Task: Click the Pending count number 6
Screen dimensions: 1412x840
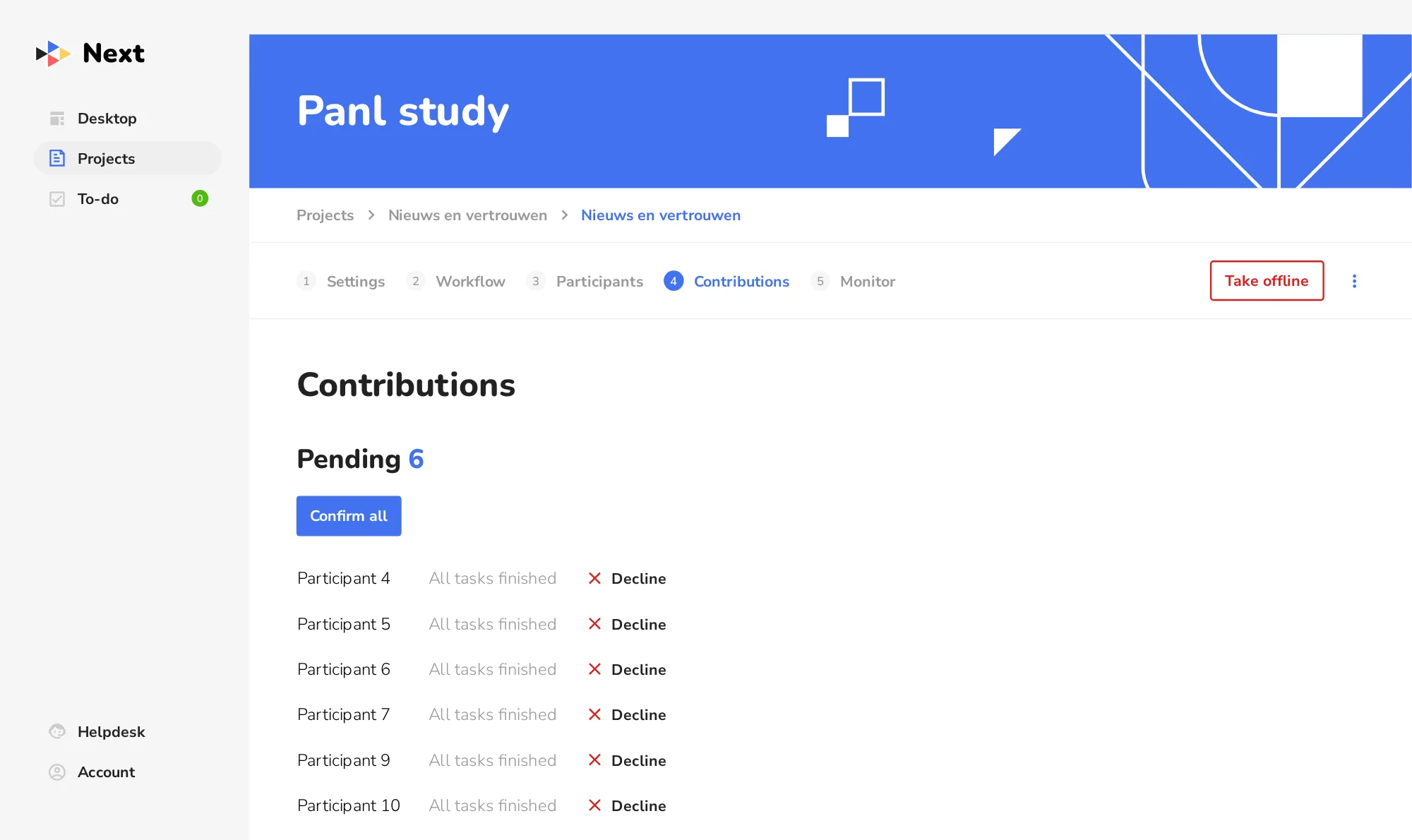Action: click(x=417, y=459)
